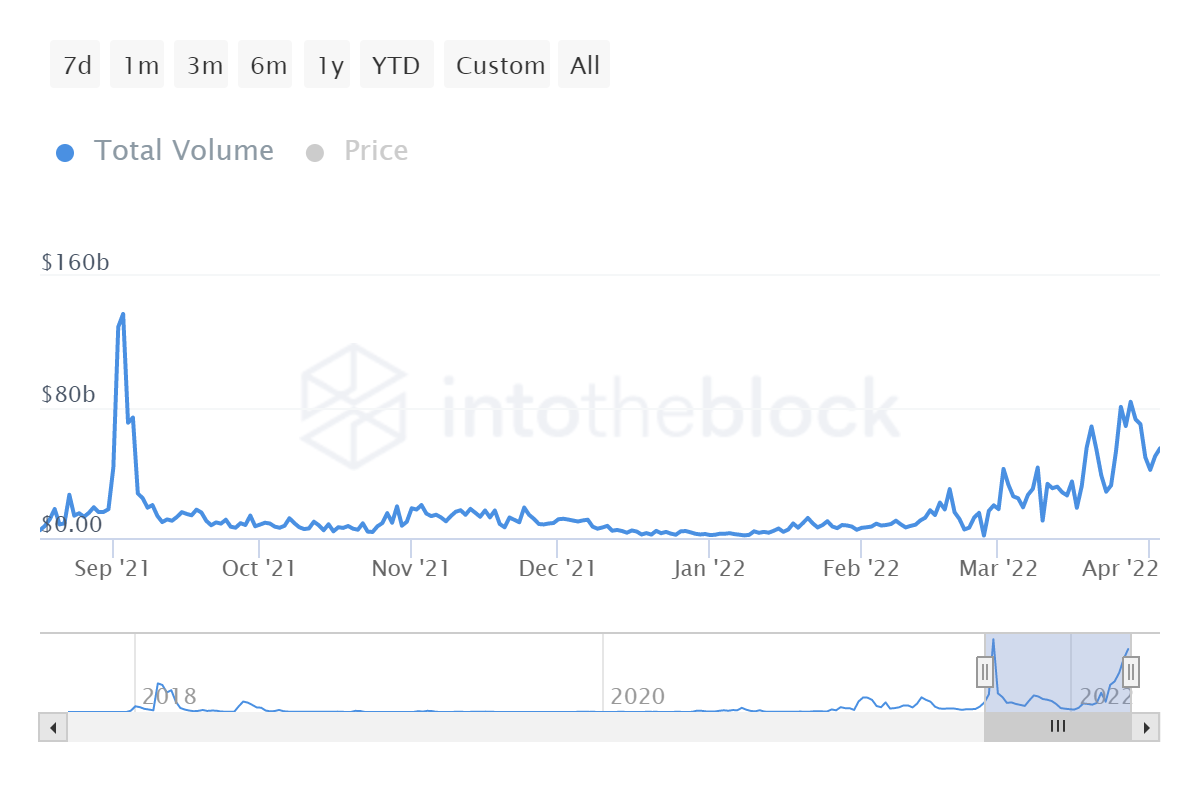Set chart range to 6m
This screenshot has width=1200, height=800.
pyautogui.click(x=268, y=65)
